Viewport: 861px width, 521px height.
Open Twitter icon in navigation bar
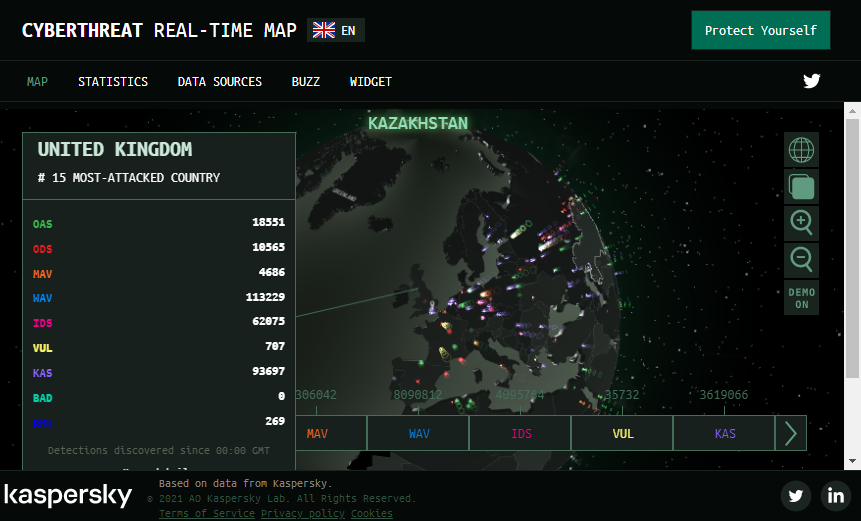[812, 81]
